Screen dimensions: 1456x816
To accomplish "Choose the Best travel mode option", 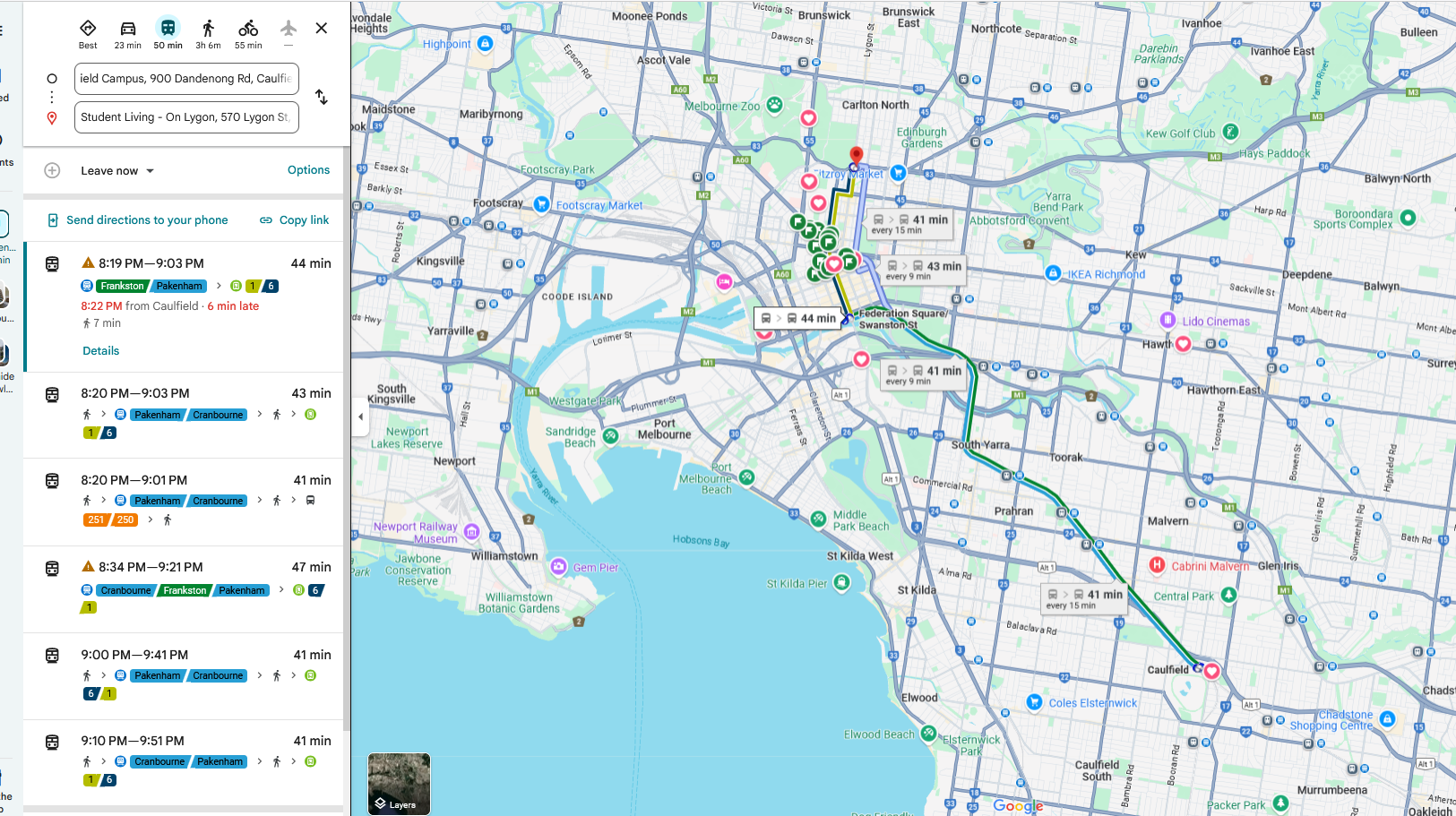I will click(x=88, y=34).
